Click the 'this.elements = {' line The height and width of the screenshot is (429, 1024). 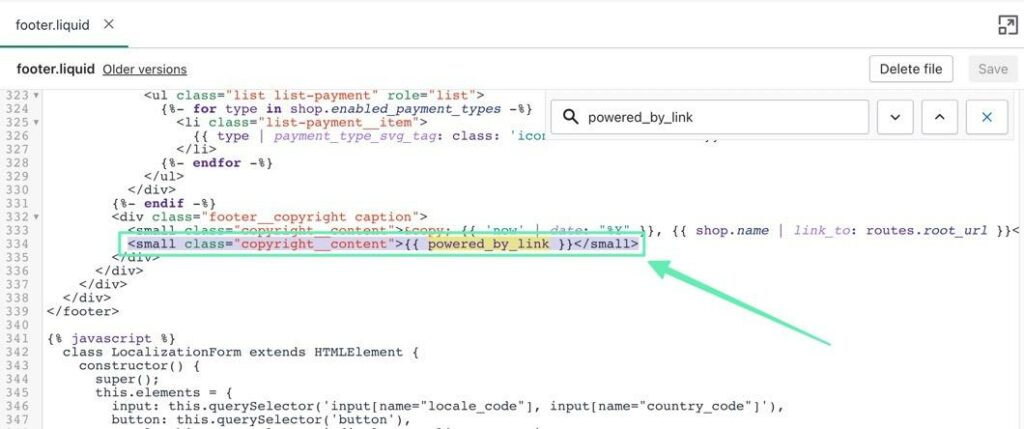coord(163,392)
